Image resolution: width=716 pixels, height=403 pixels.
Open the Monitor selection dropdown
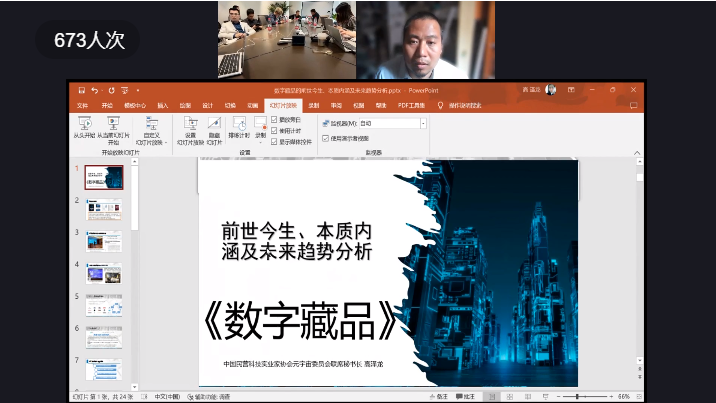tap(423, 123)
